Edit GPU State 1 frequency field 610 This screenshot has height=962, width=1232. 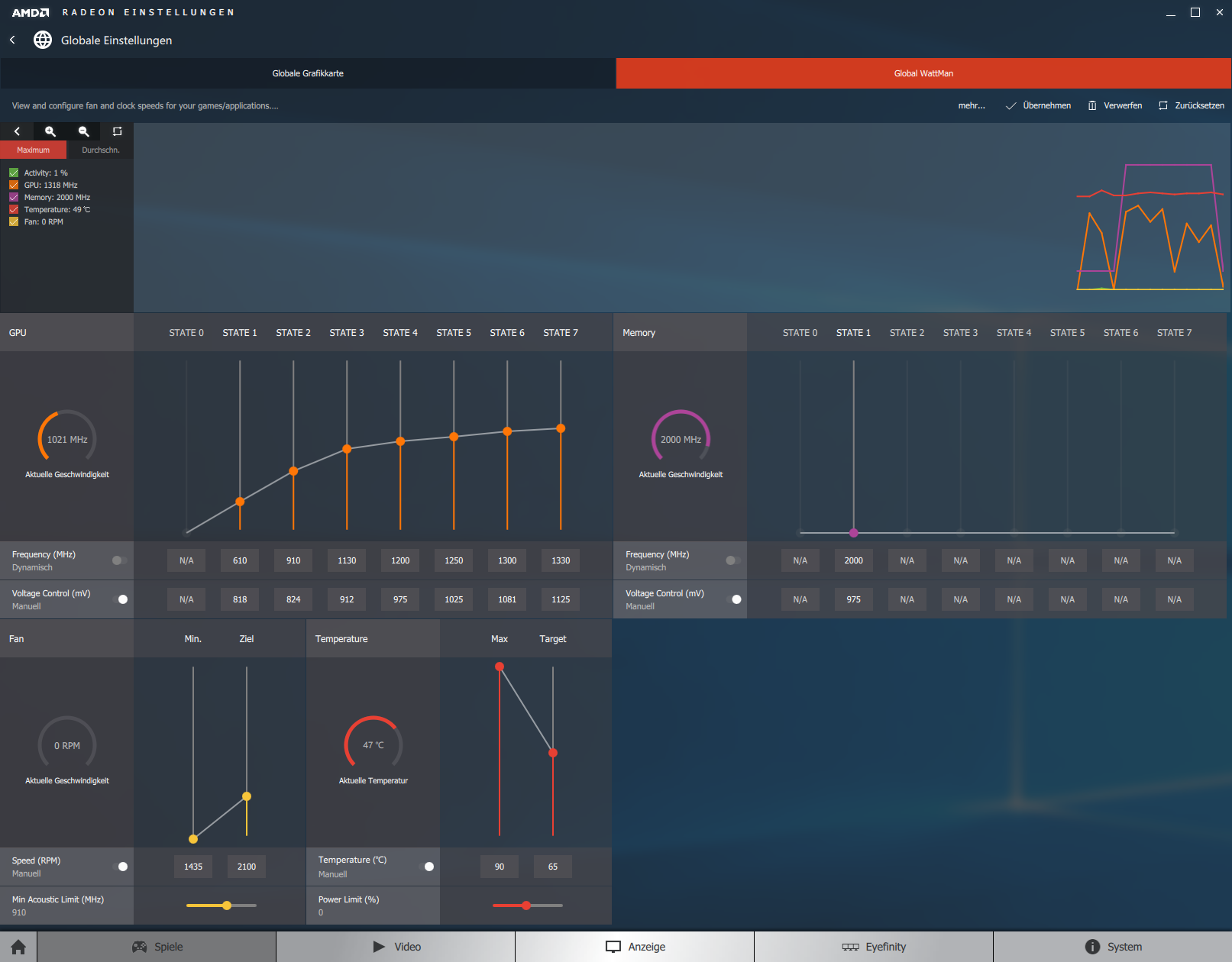pyautogui.click(x=240, y=560)
